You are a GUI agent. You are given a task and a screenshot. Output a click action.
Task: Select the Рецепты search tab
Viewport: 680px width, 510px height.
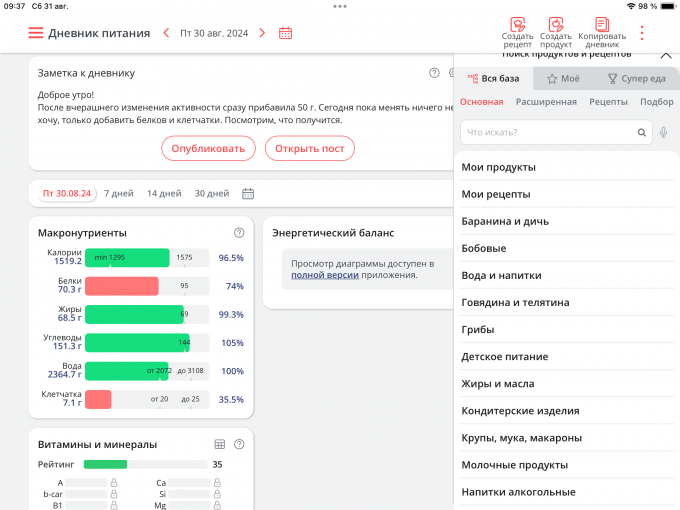608,102
